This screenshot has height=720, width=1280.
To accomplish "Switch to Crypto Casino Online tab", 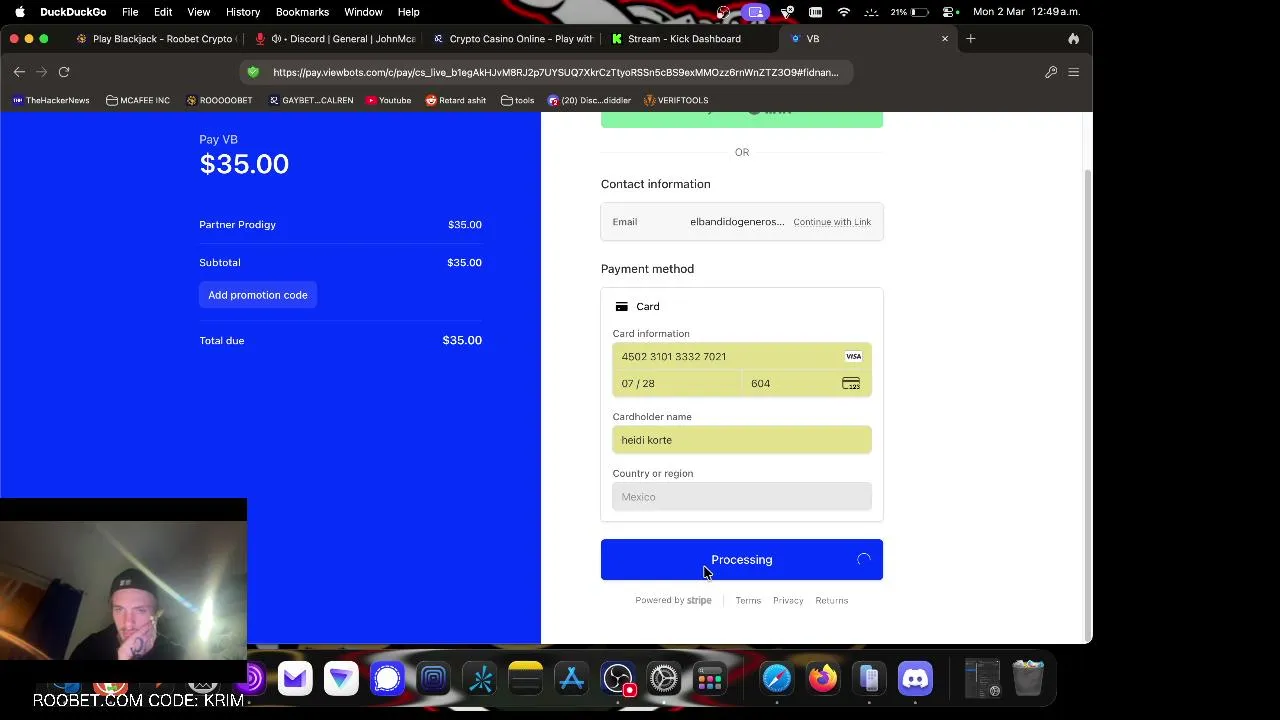I will pyautogui.click(x=513, y=39).
